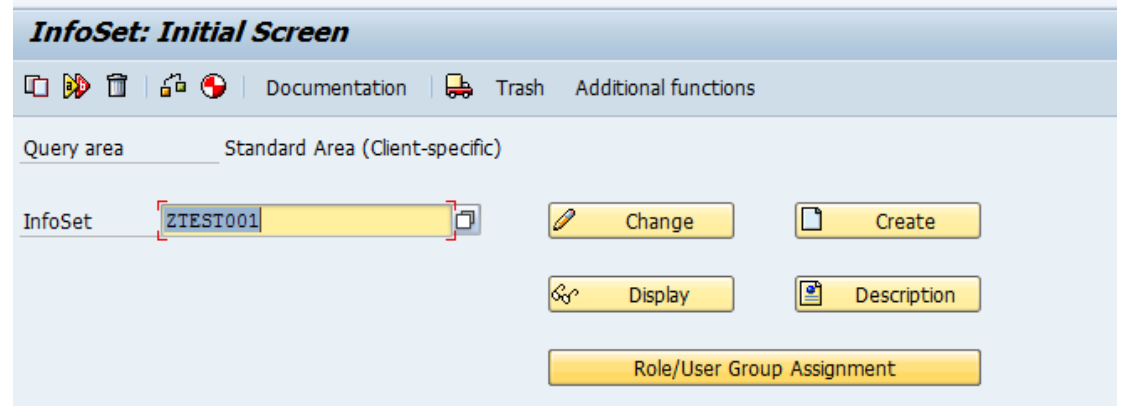Click the Display button
This screenshot has width=1136, height=416.
[641, 294]
